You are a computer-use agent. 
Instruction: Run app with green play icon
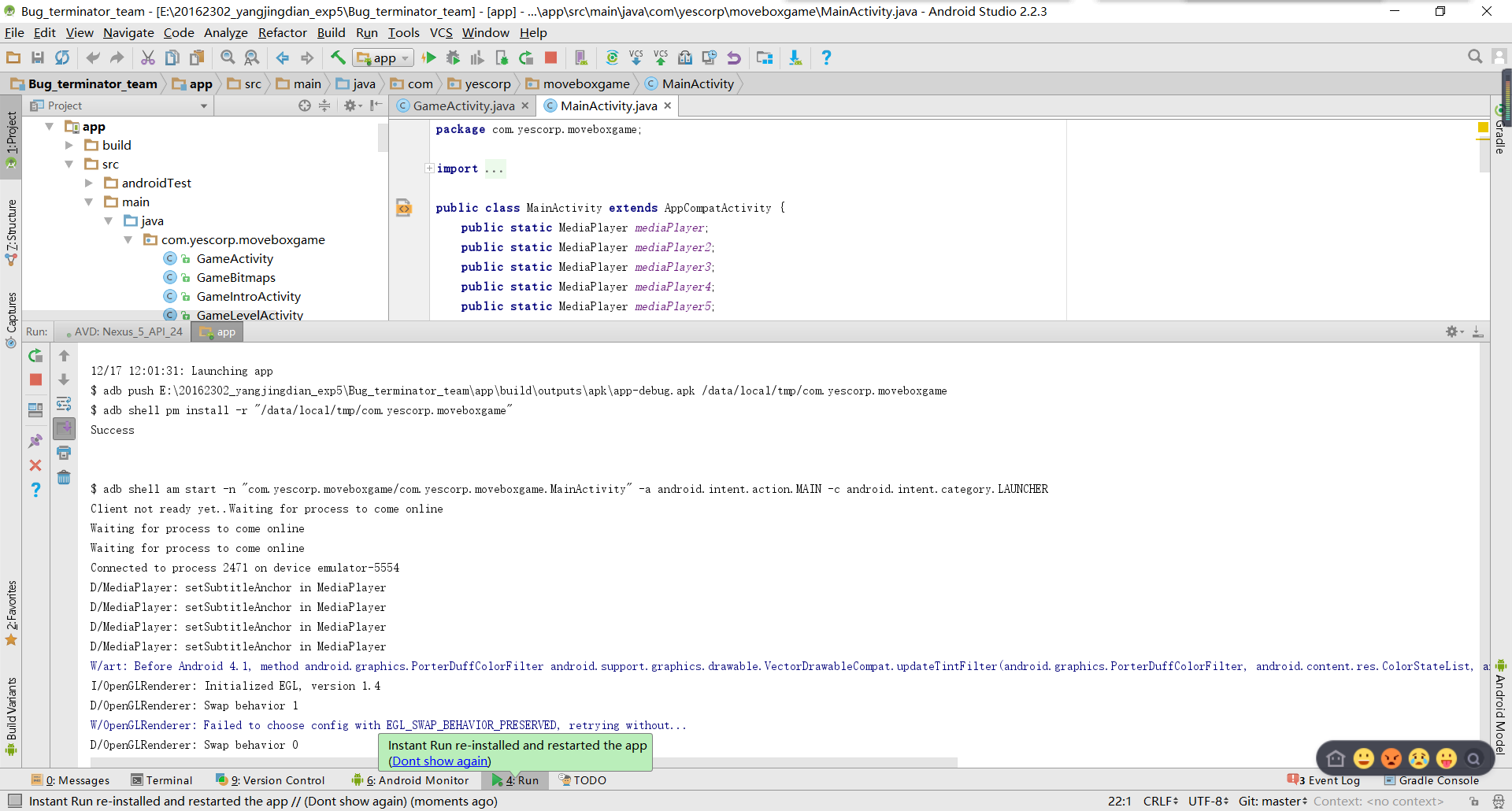click(429, 57)
